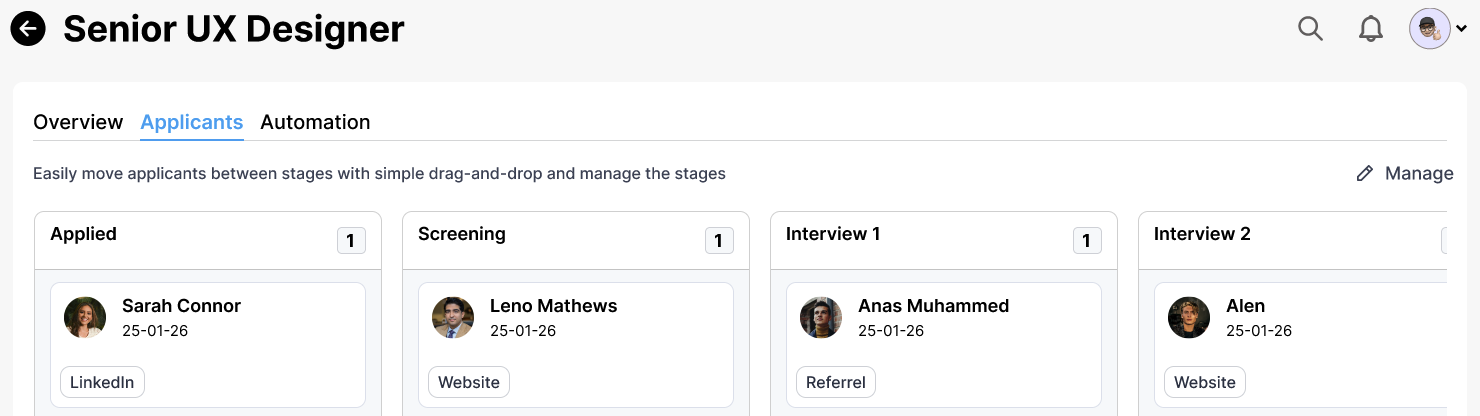Click date 25-01-26 under Alen

[1259, 331]
